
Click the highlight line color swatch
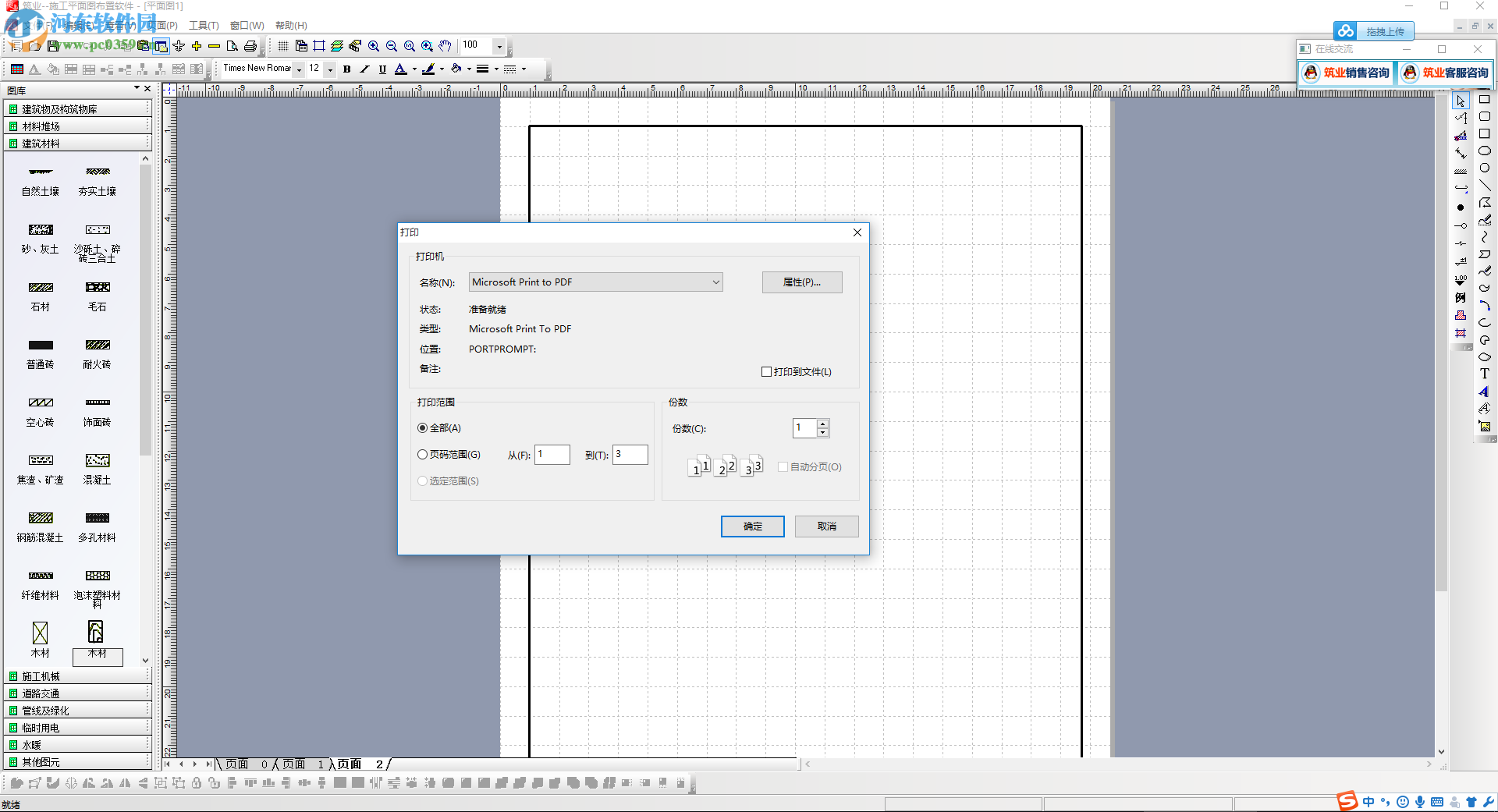click(428, 69)
